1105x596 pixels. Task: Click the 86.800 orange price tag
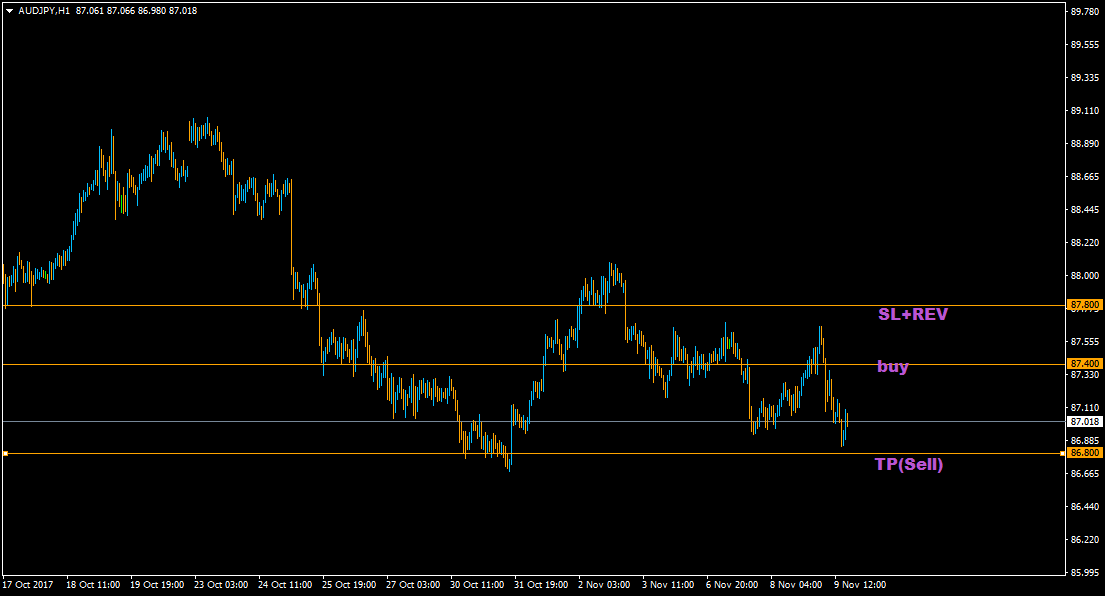(x=1084, y=453)
